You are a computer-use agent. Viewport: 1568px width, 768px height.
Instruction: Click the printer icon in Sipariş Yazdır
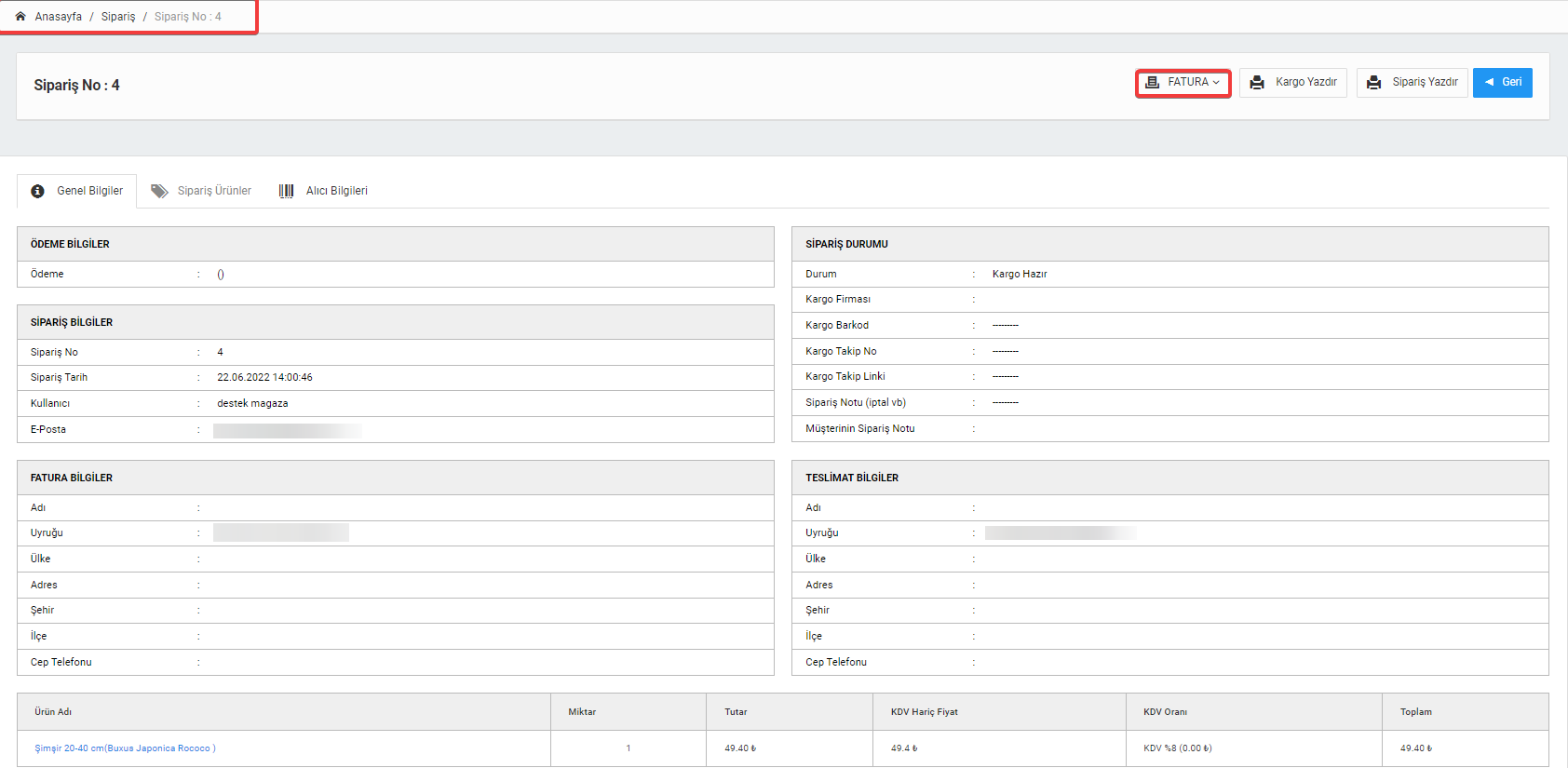coord(1373,83)
